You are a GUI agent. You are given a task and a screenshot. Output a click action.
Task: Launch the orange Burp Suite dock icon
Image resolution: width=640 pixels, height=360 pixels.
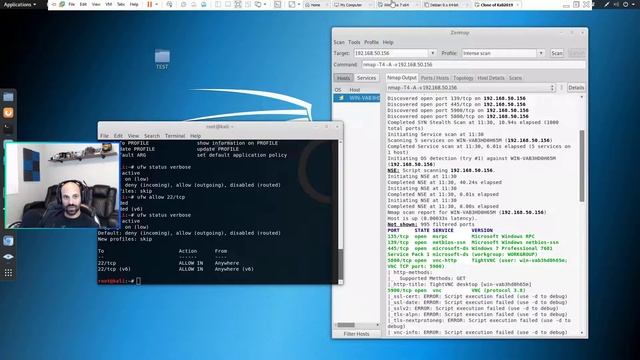point(8,113)
